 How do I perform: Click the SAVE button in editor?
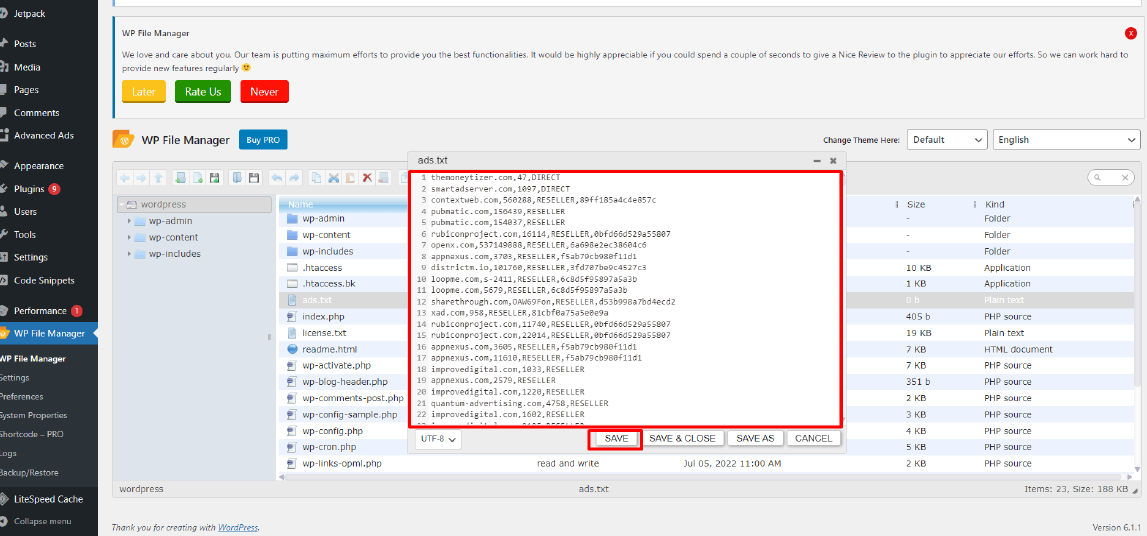point(616,438)
